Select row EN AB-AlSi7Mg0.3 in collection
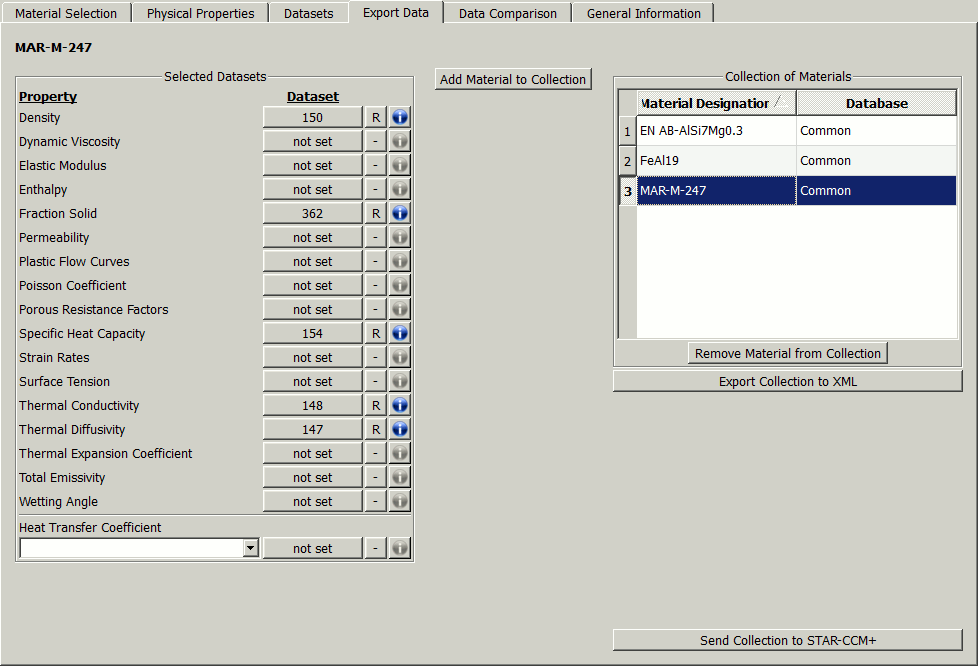Screen dimensions: 978x666 [716, 130]
